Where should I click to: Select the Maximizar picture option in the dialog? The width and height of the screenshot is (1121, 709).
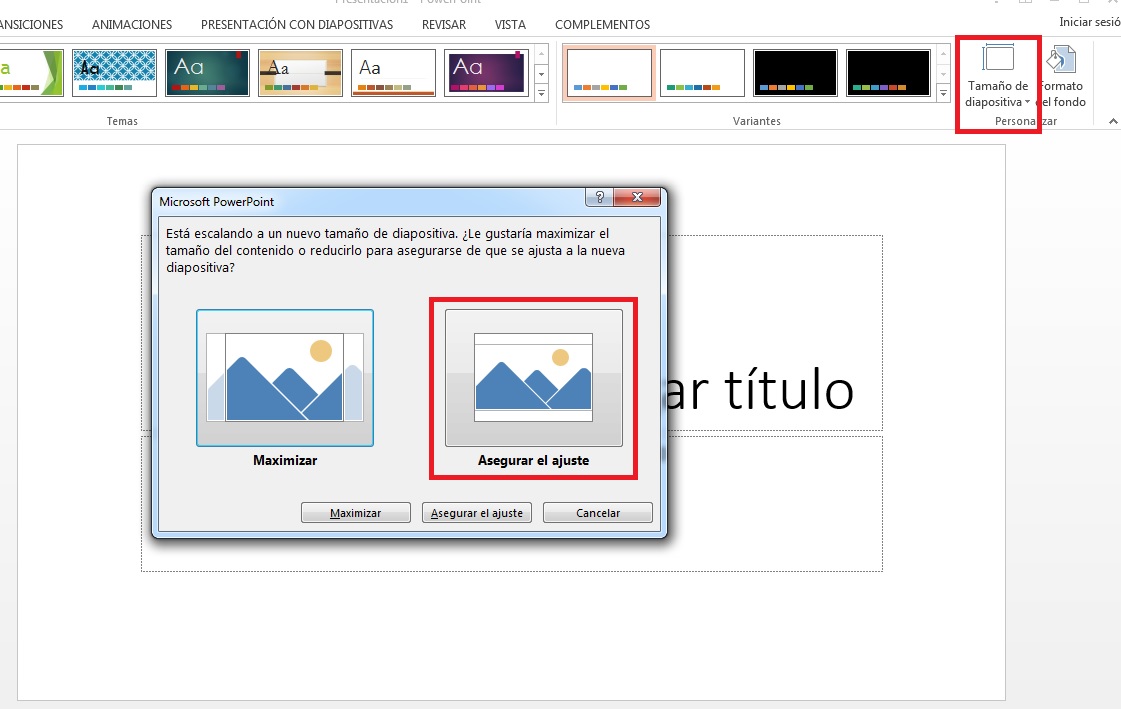[285, 378]
